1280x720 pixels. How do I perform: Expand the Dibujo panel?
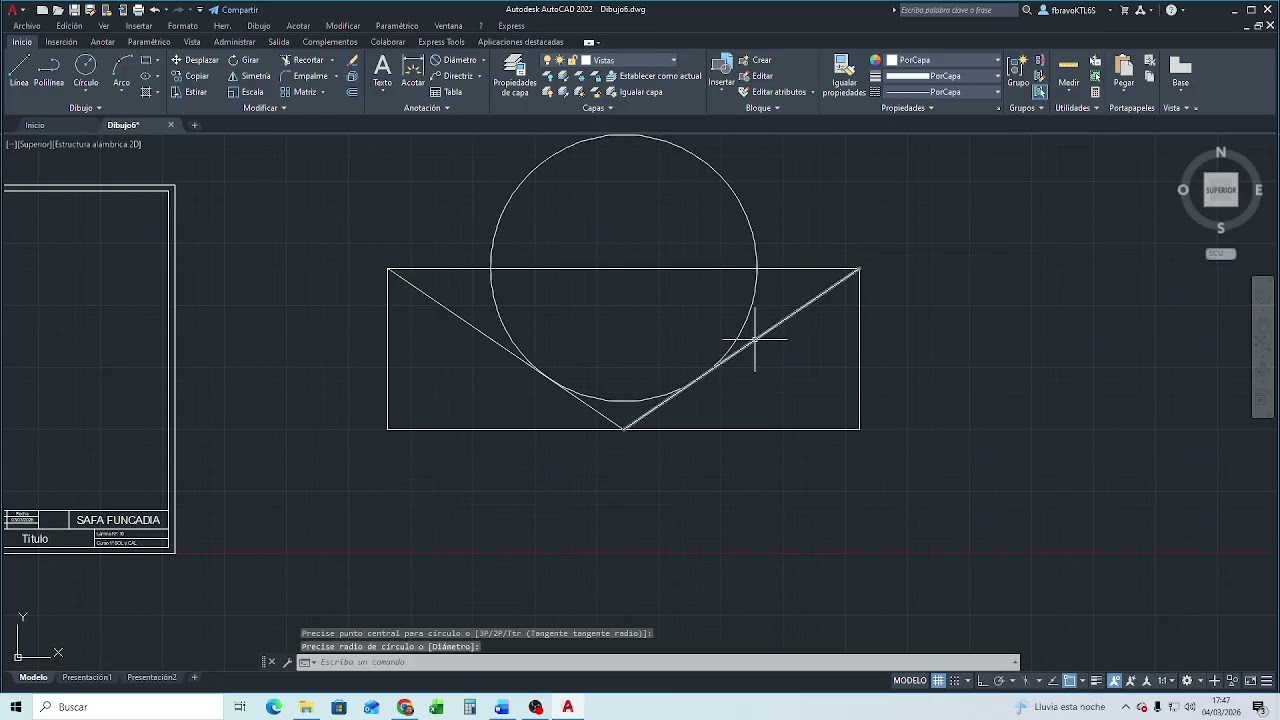(x=85, y=108)
